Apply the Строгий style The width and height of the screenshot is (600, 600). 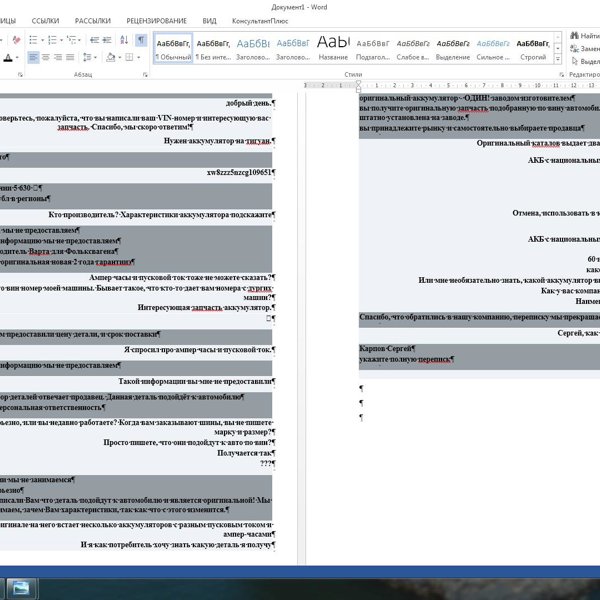[x=533, y=48]
